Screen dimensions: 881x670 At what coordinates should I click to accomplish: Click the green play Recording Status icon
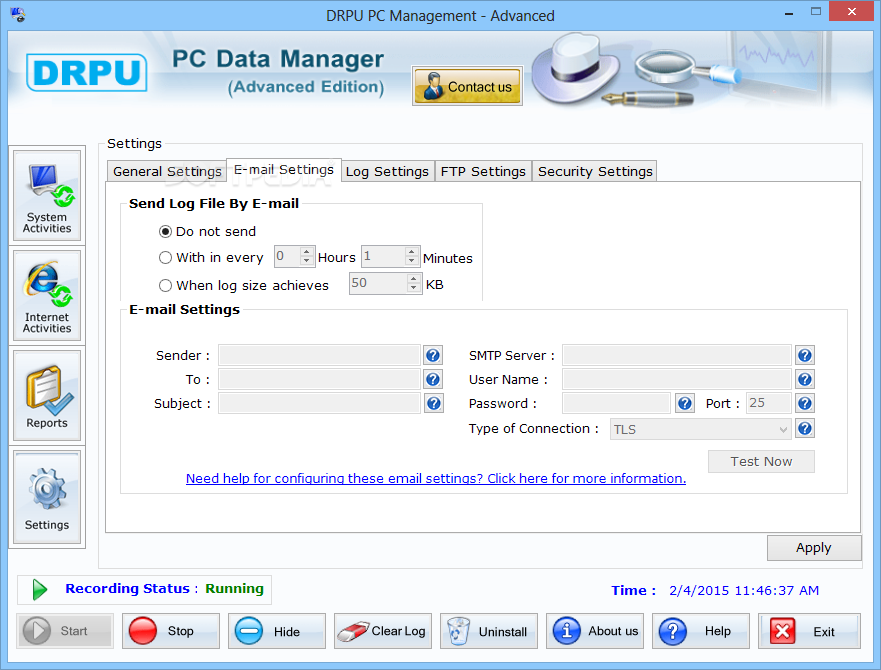tap(39, 590)
